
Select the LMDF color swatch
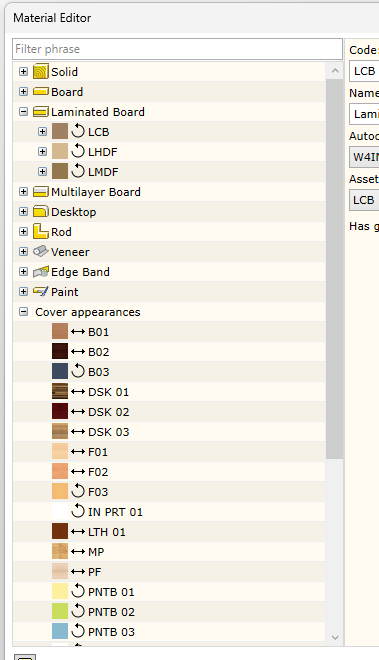point(60,171)
